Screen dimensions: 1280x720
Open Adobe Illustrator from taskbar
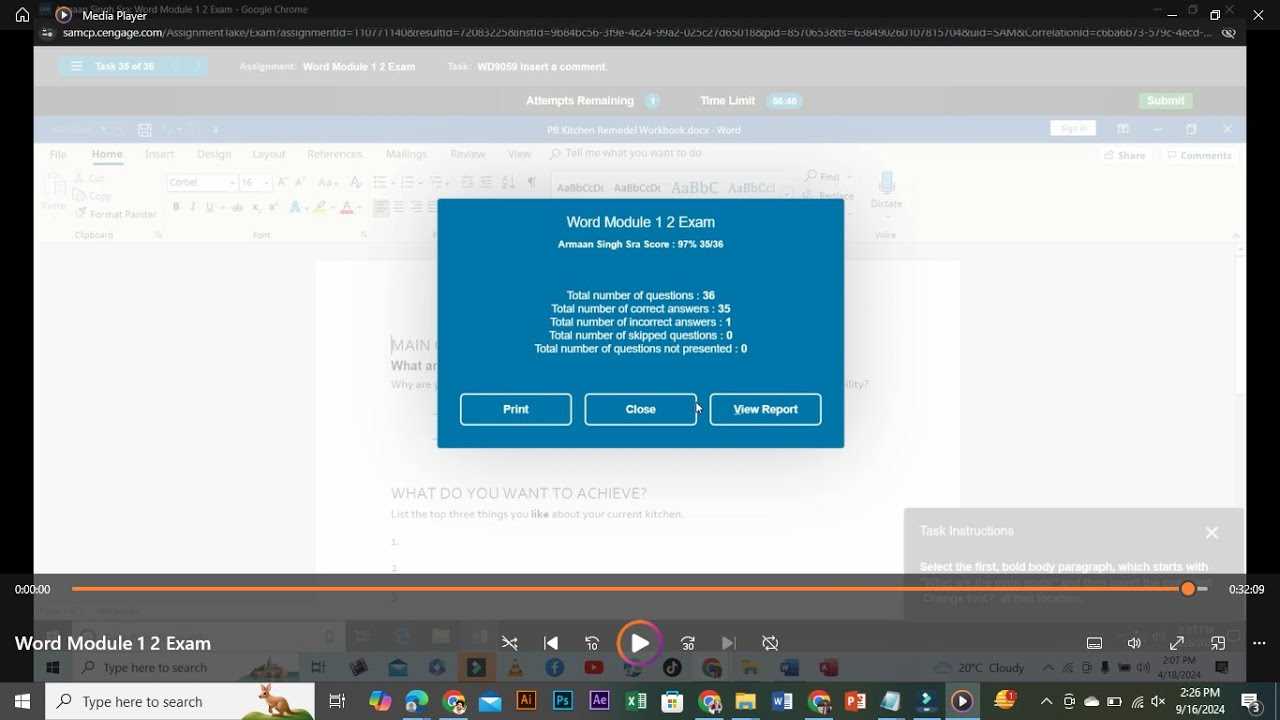(526, 701)
